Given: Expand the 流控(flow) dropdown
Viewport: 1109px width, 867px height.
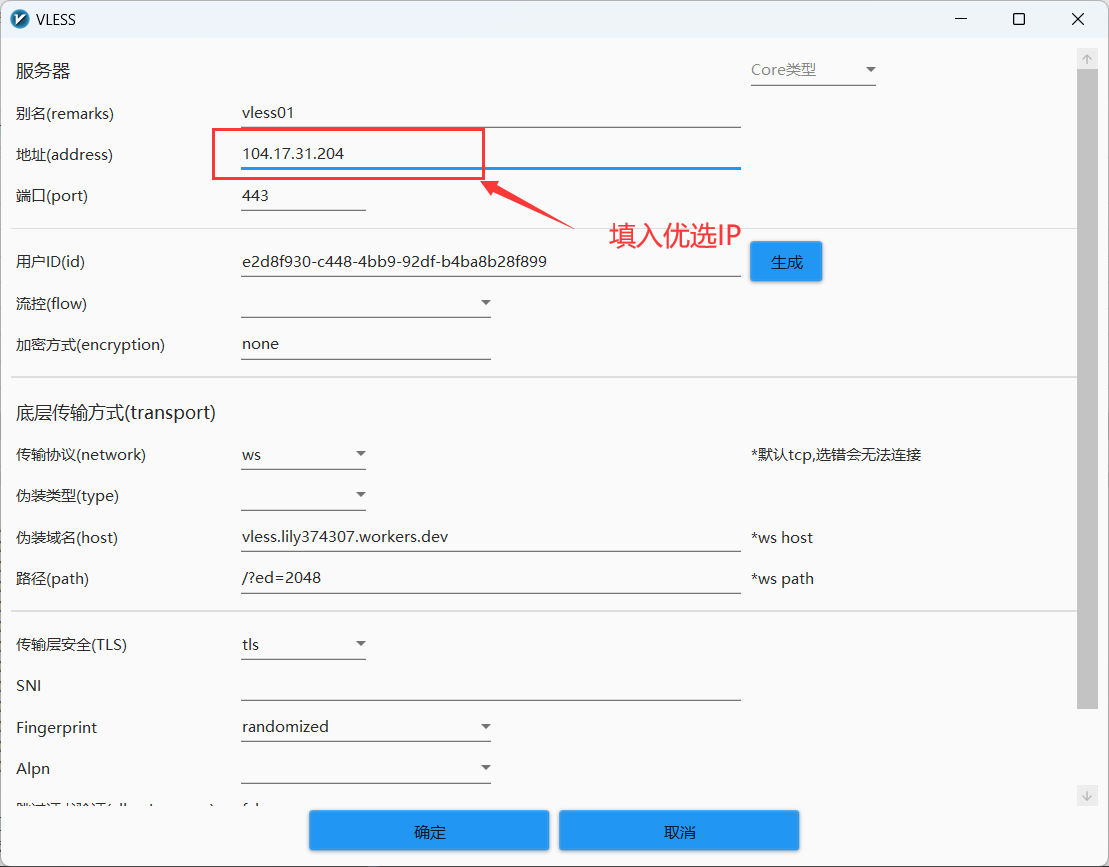Looking at the screenshot, I should (365, 303).
